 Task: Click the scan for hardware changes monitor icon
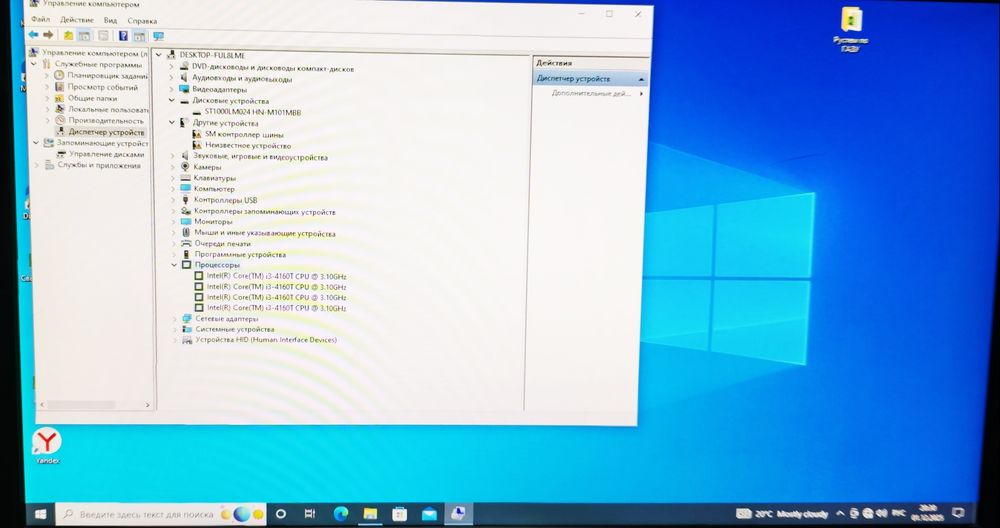tap(158, 36)
